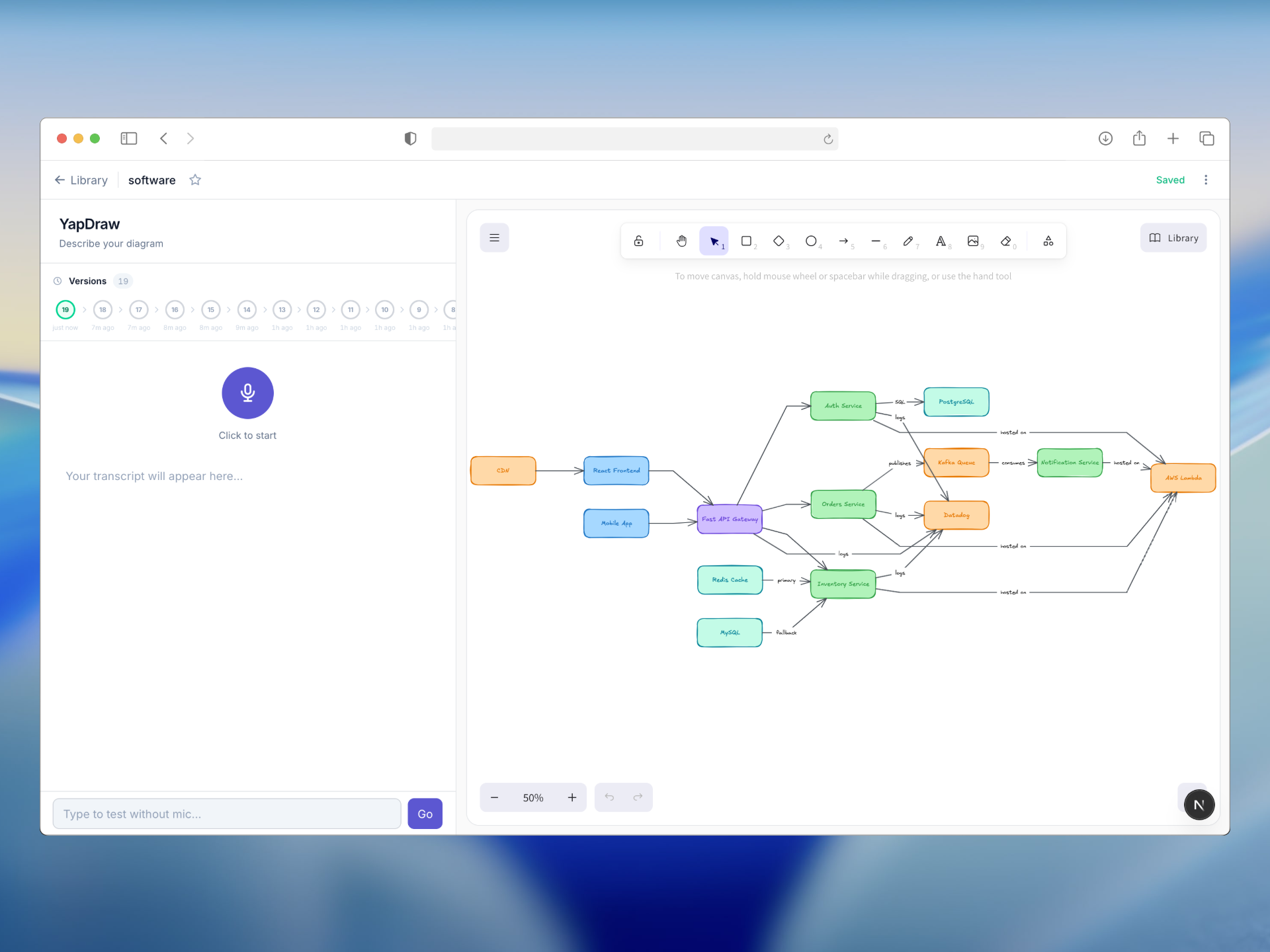Select the Ellipse shape tool

click(x=811, y=241)
